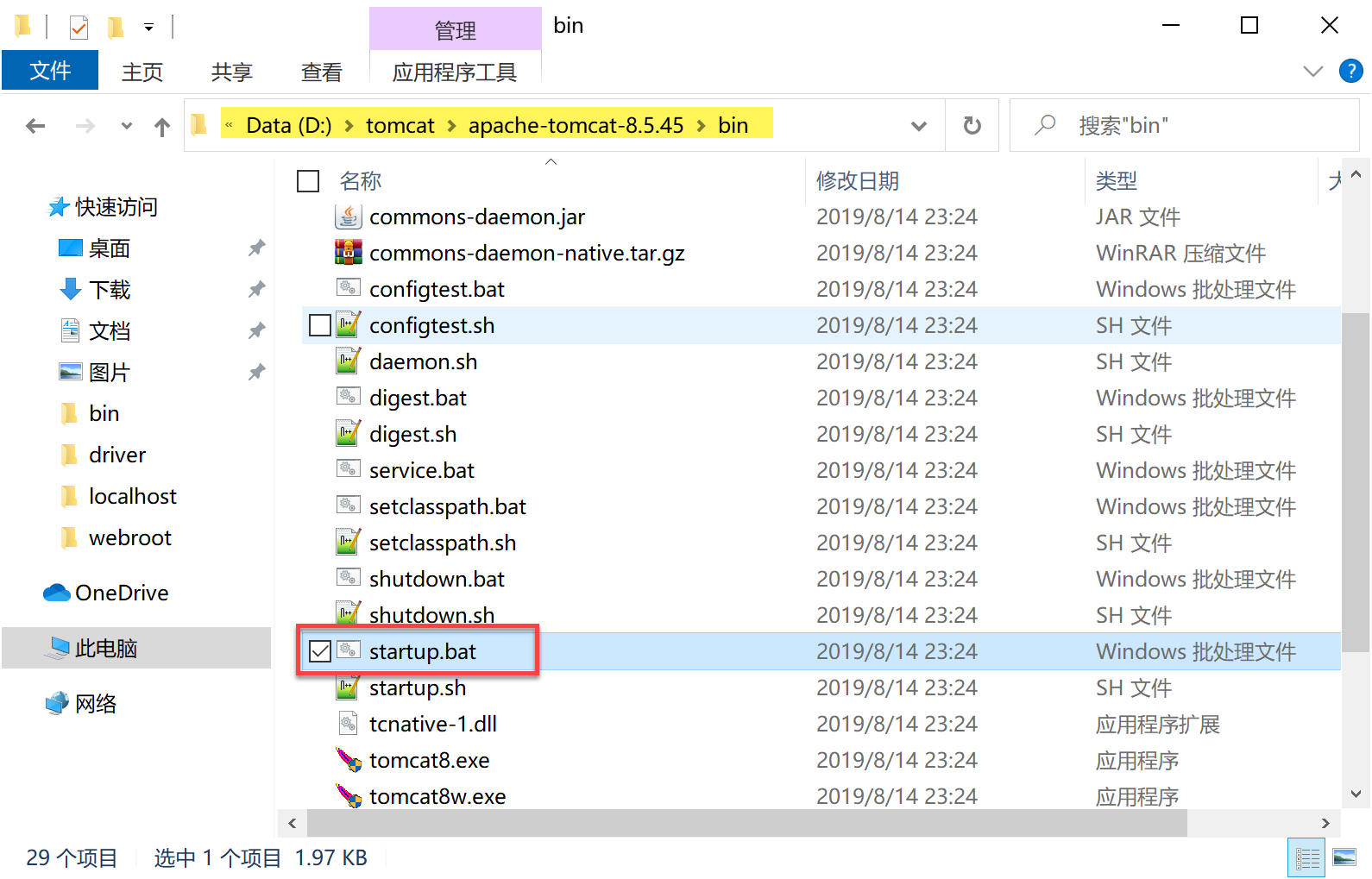Click tomcat in the address breadcrumb
This screenshot has width=1372, height=879.
pyautogui.click(x=400, y=125)
